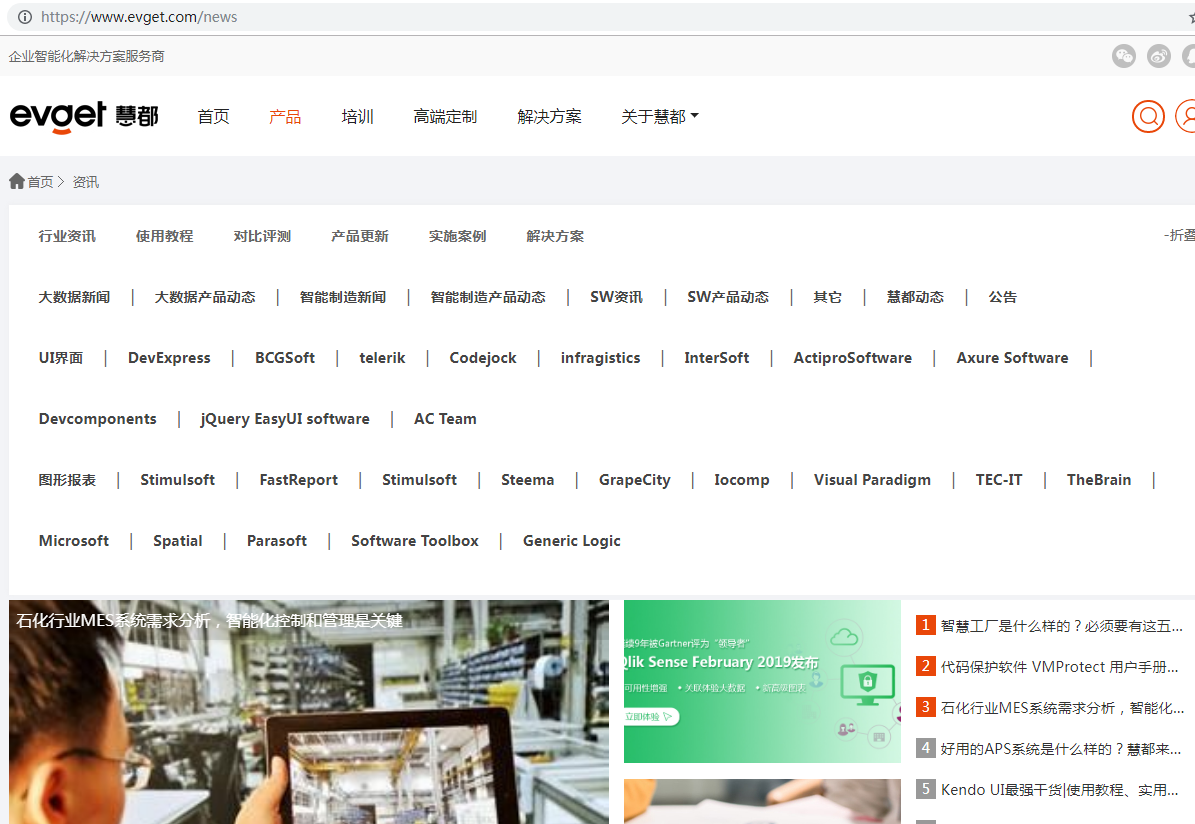This screenshot has width=1195, height=824.
Task: Filter news by DevExpress
Action: (x=169, y=358)
